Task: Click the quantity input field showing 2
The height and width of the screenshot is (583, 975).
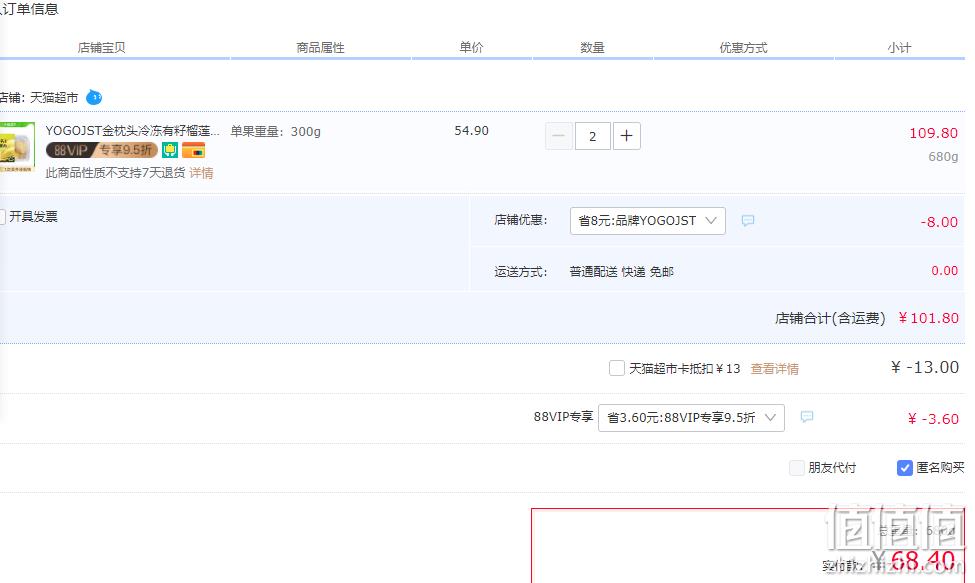Action: coord(593,136)
